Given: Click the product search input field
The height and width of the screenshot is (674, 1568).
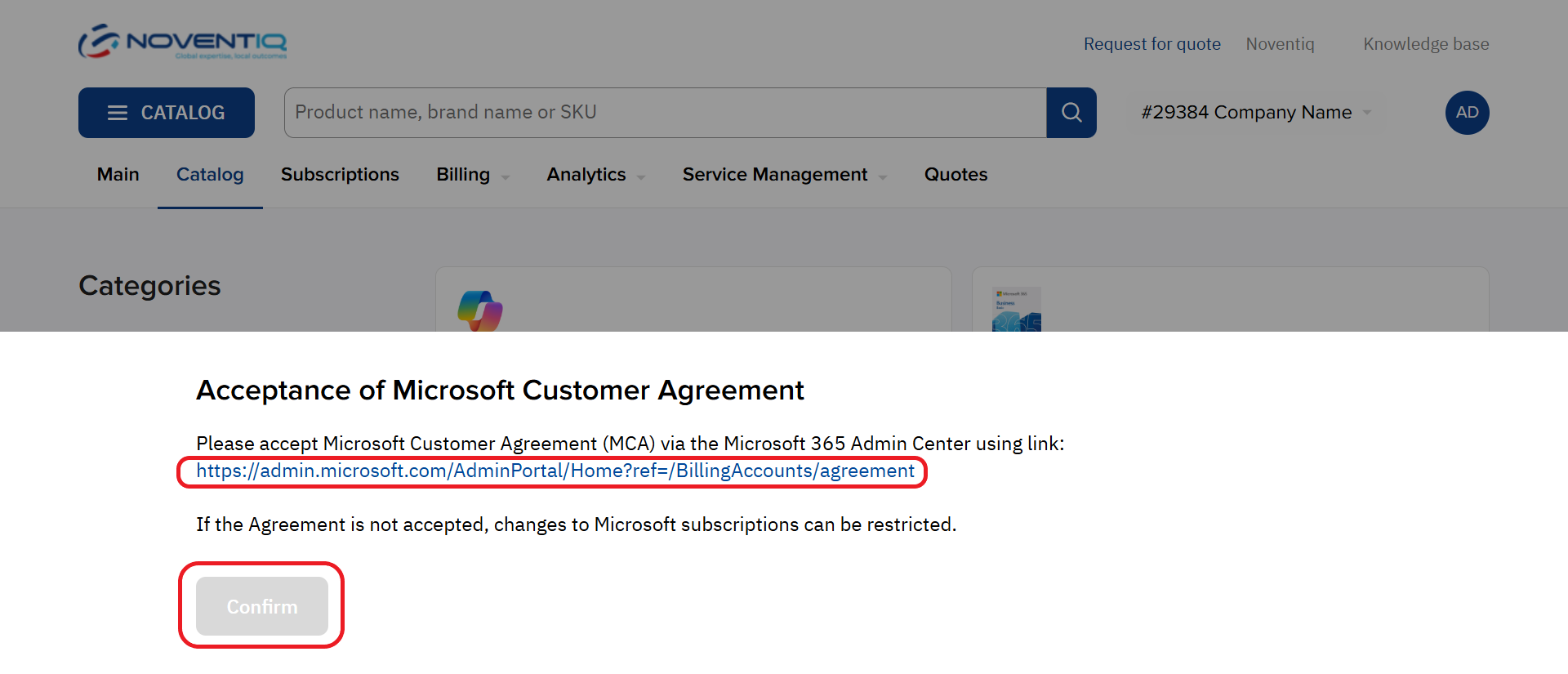Looking at the screenshot, I should point(666,113).
